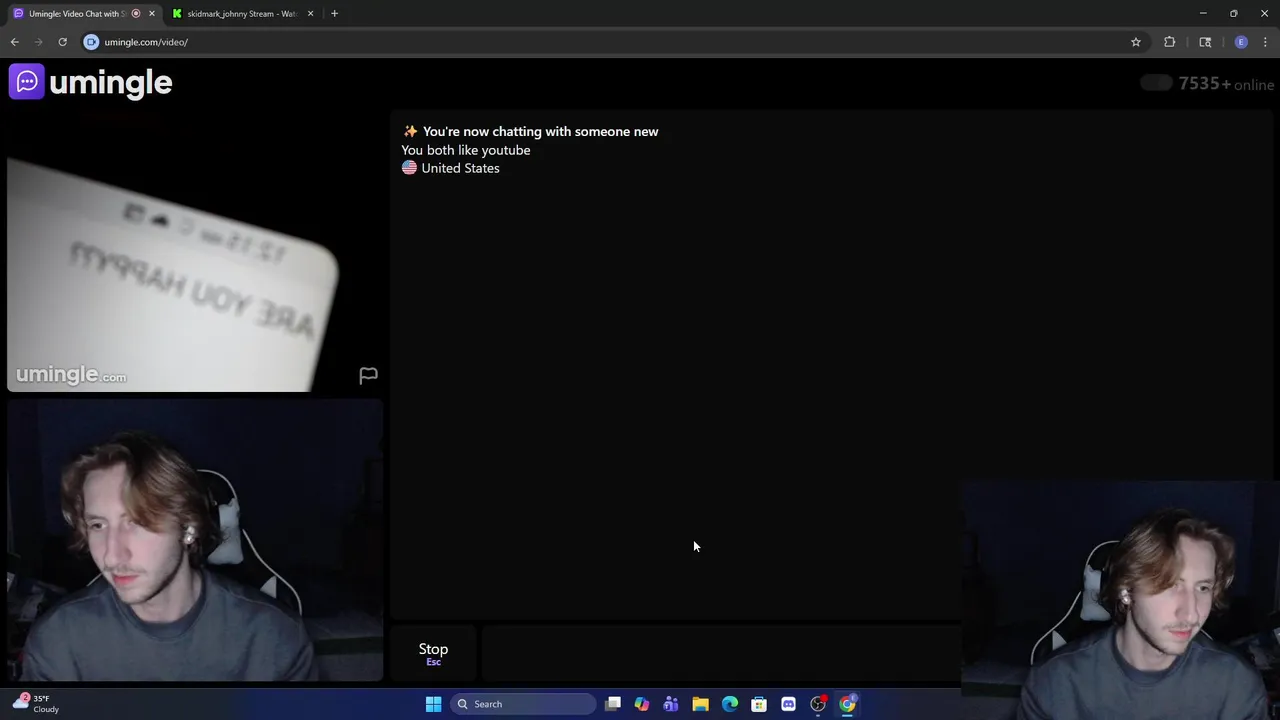Image resolution: width=1280 pixels, height=720 pixels.
Task: Focus the chat message input field
Action: 721,653
